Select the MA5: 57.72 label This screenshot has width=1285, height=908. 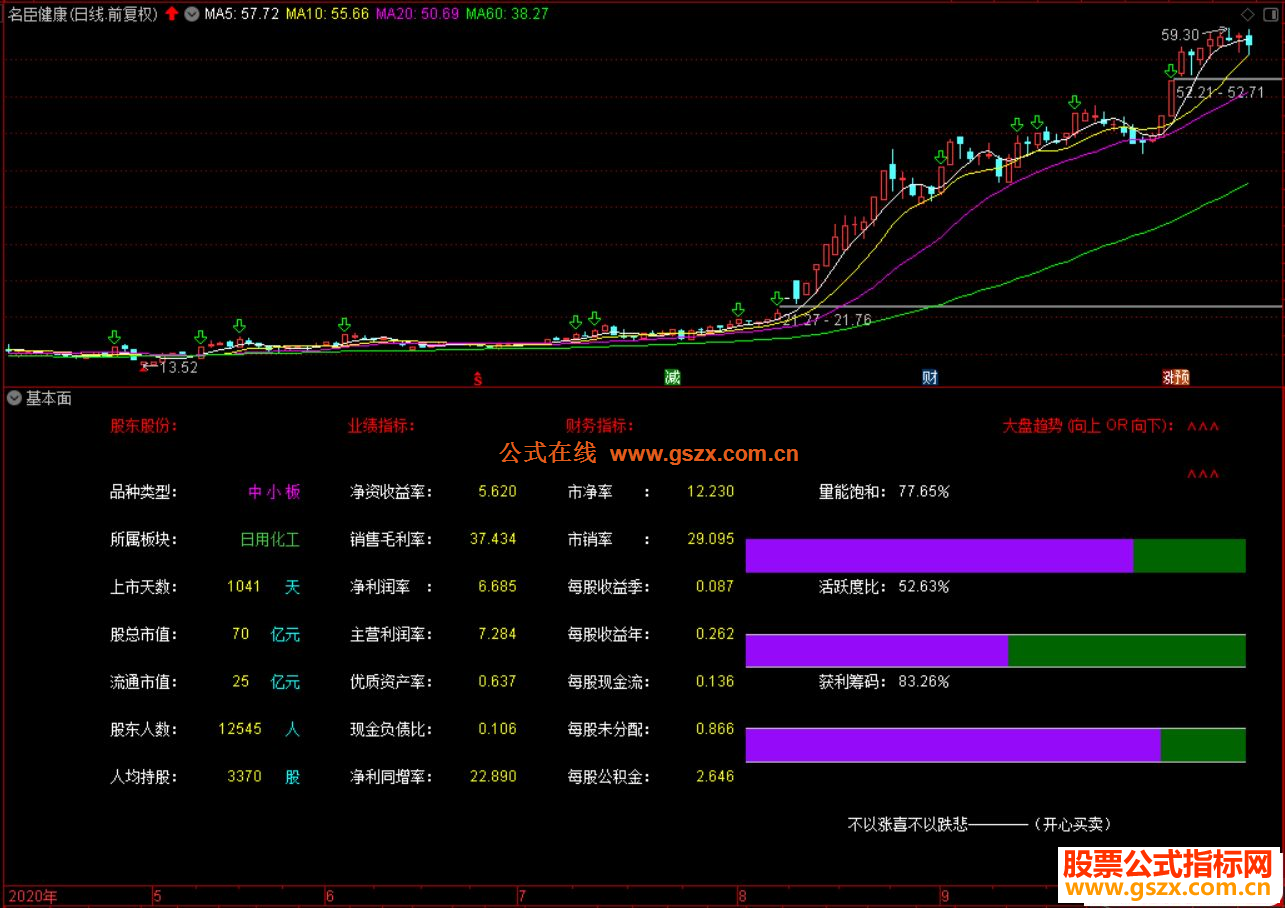pyautogui.click(x=241, y=14)
